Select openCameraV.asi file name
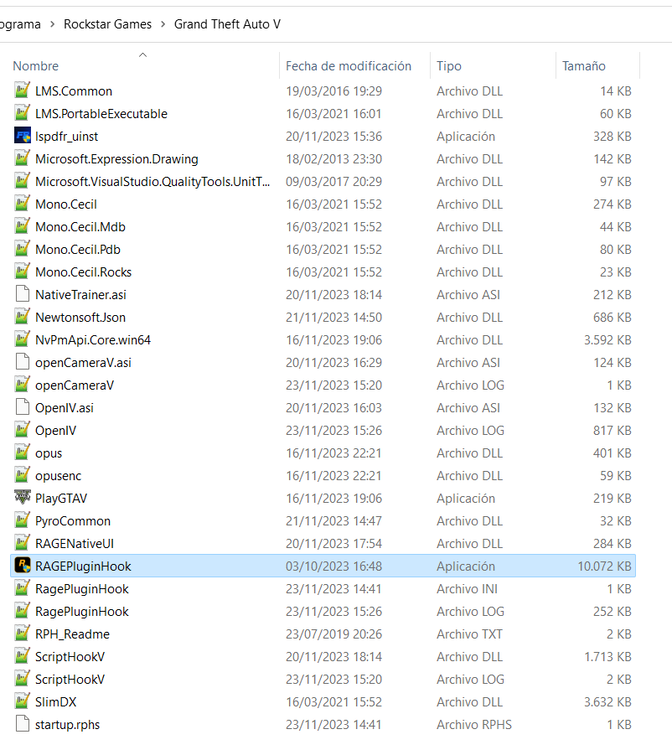This screenshot has width=672, height=750. coord(83,363)
